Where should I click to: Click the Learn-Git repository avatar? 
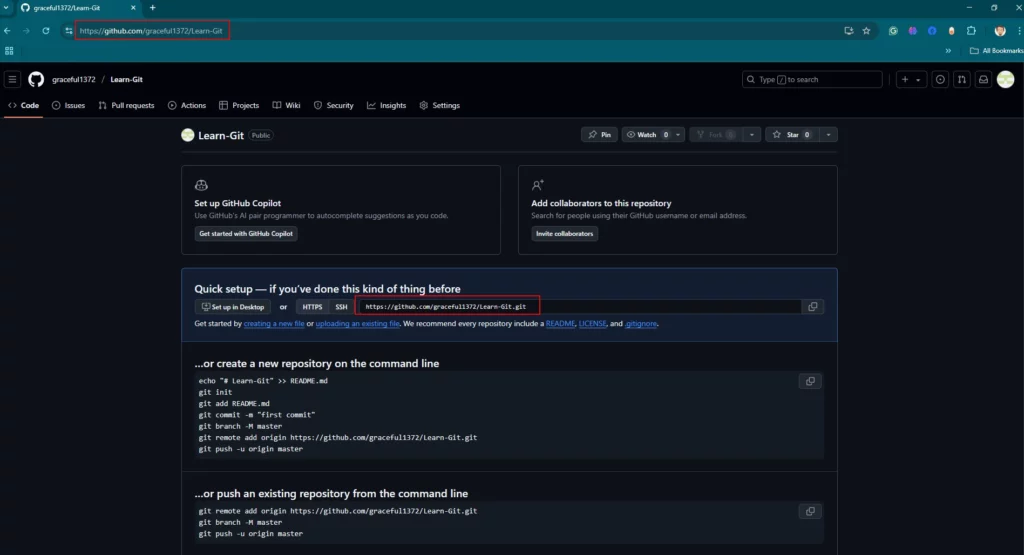click(187, 135)
